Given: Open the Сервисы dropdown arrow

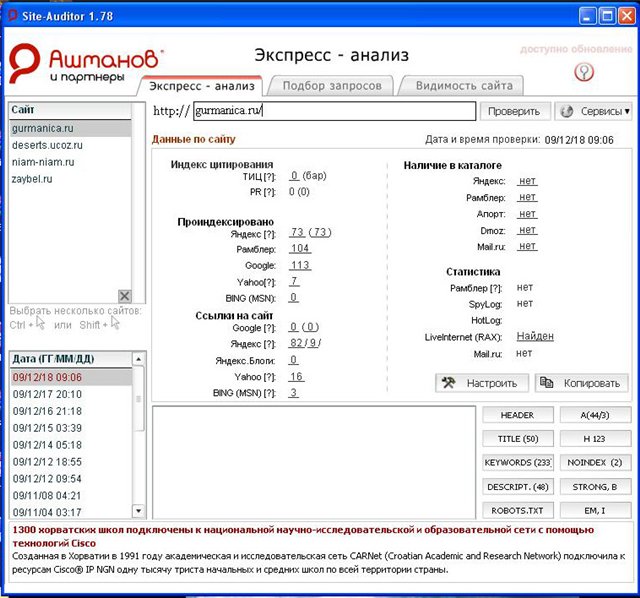Looking at the screenshot, I should click(x=626, y=111).
